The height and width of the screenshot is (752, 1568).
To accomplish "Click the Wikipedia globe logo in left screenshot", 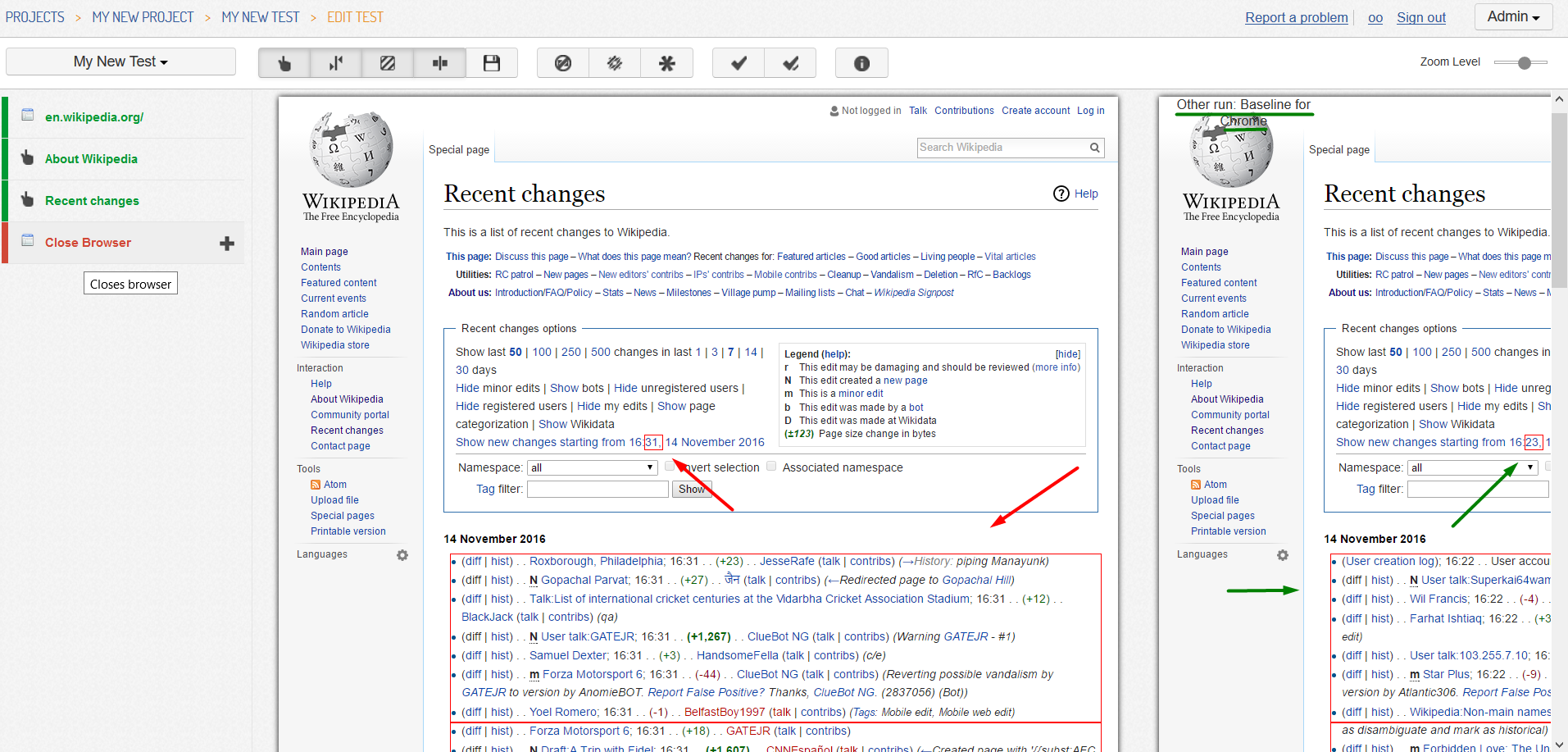I will pos(351,149).
